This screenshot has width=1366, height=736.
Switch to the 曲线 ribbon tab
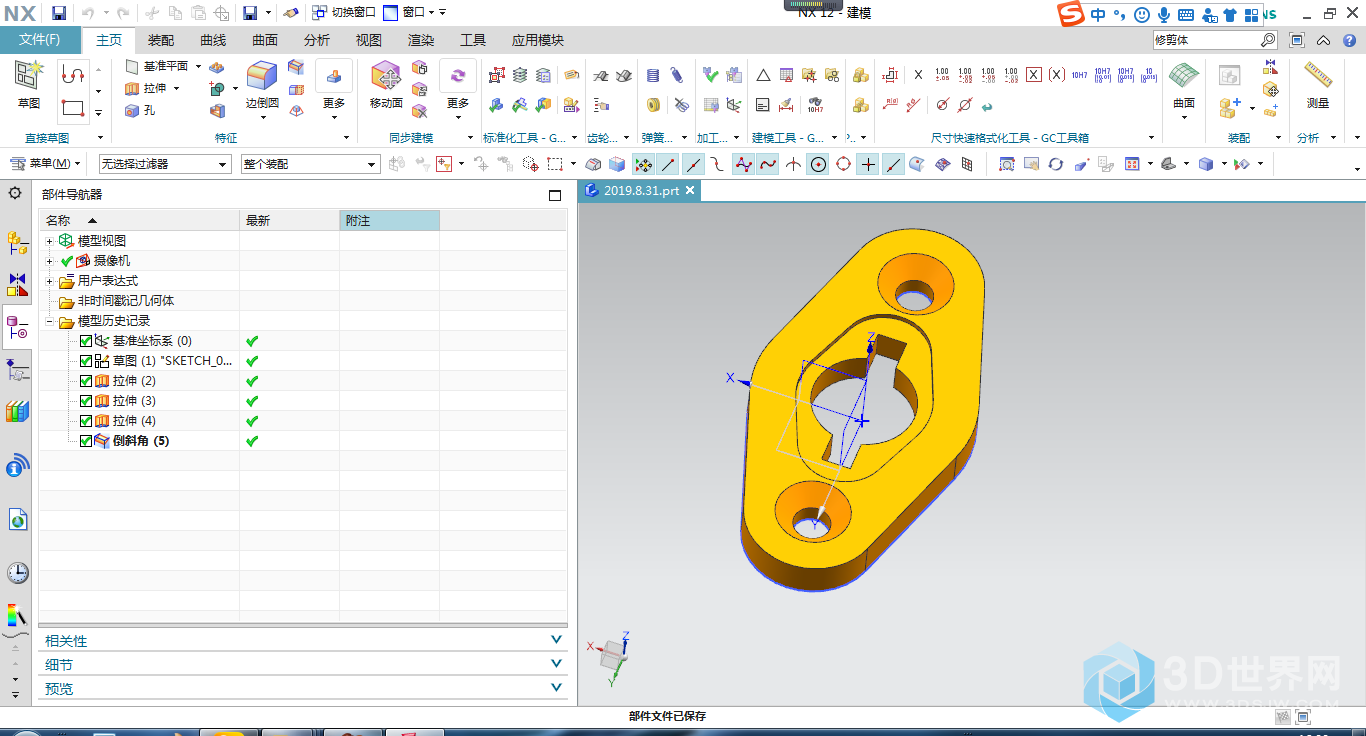pos(213,40)
